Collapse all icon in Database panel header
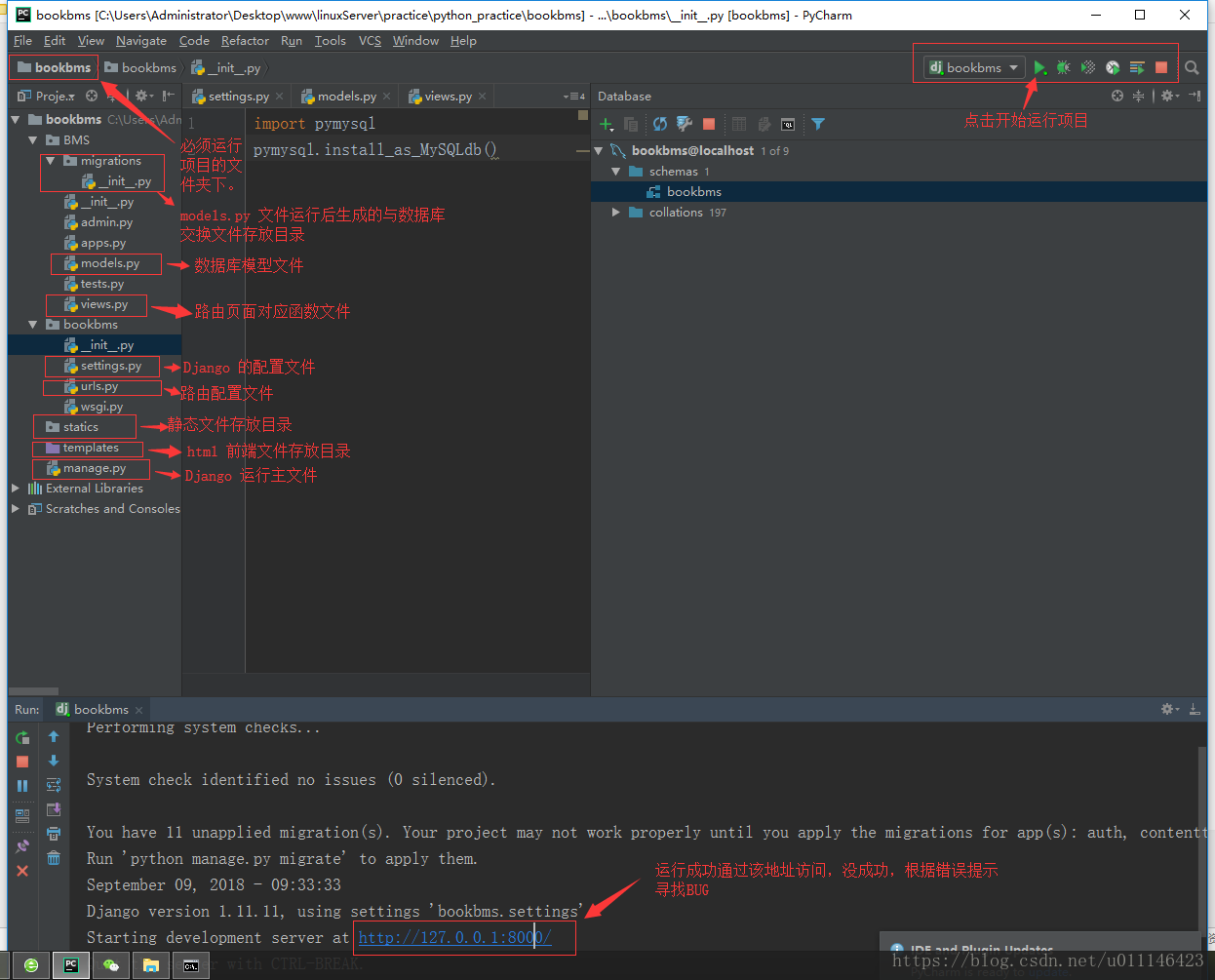1215x980 pixels. coord(1138,96)
